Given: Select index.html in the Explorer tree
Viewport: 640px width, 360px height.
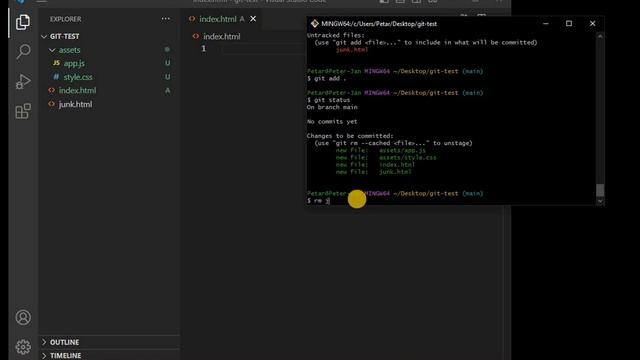Looking at the screenshot, I should tap(78, 90).
